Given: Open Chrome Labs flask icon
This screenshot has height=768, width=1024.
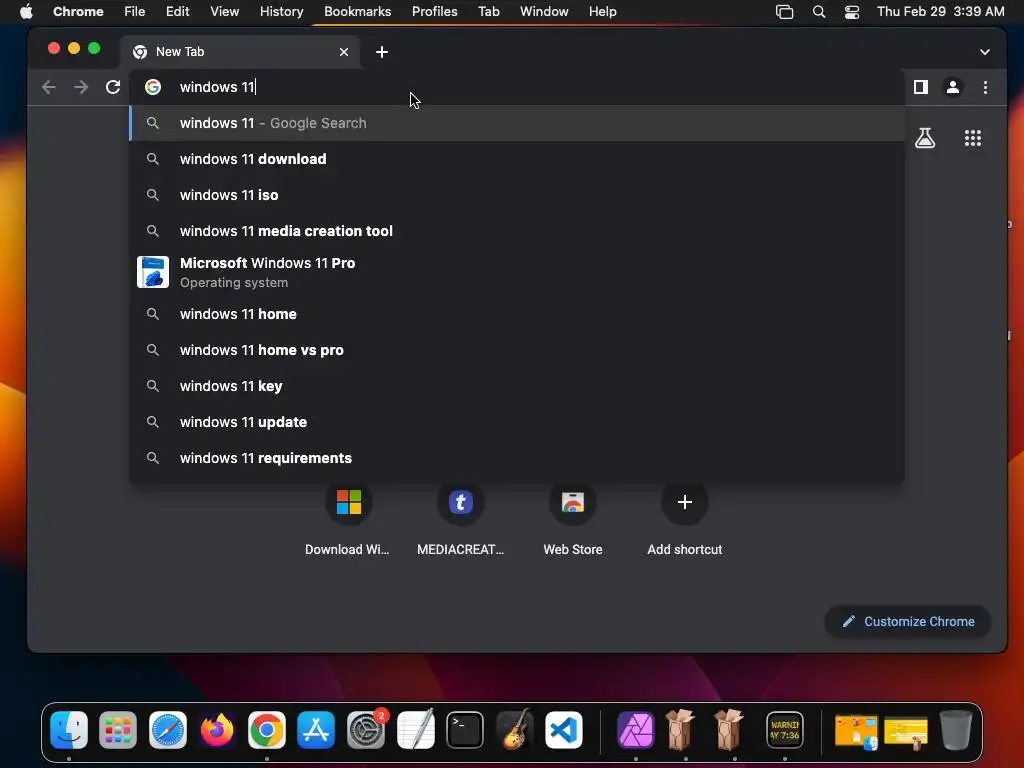Looking at the screenshot, I should pyautogui.click(x=925, y=138).
